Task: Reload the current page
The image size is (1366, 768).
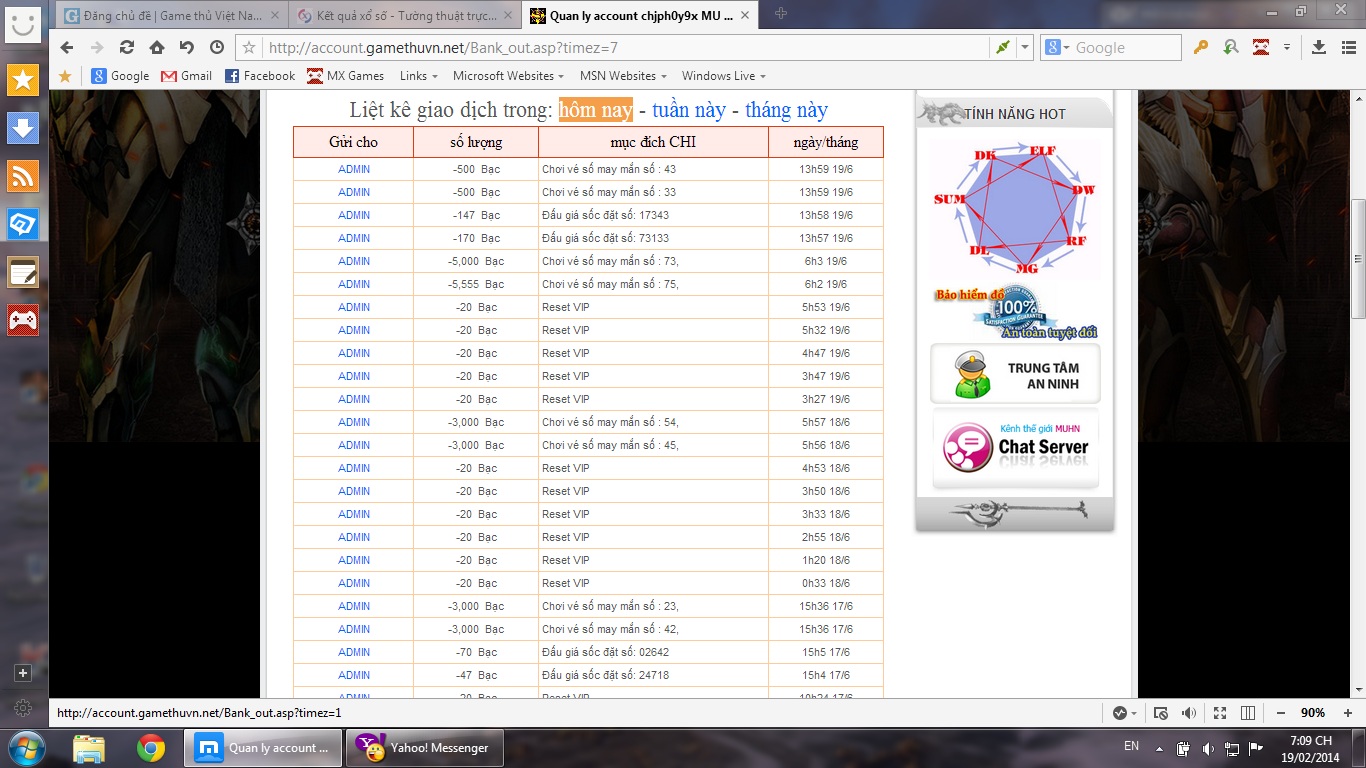Action: 127,47
